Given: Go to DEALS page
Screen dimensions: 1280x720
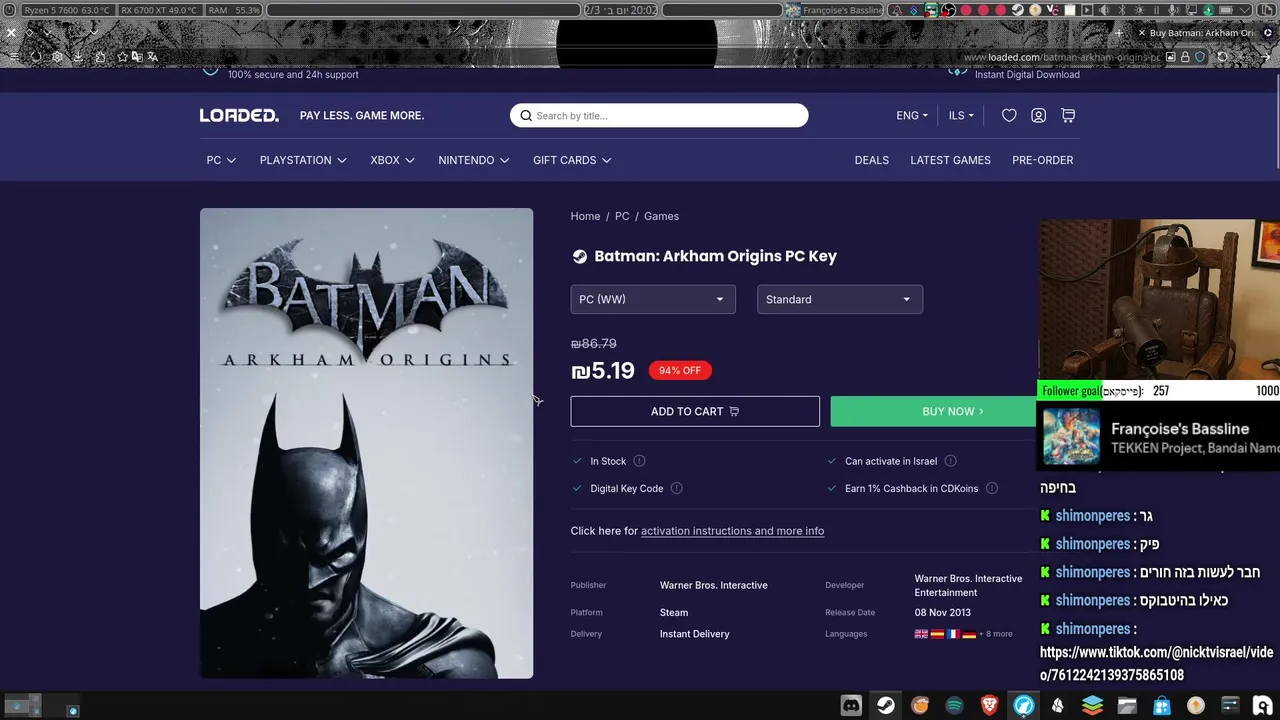Looking at the screenshot, I should tap(872, 160).
